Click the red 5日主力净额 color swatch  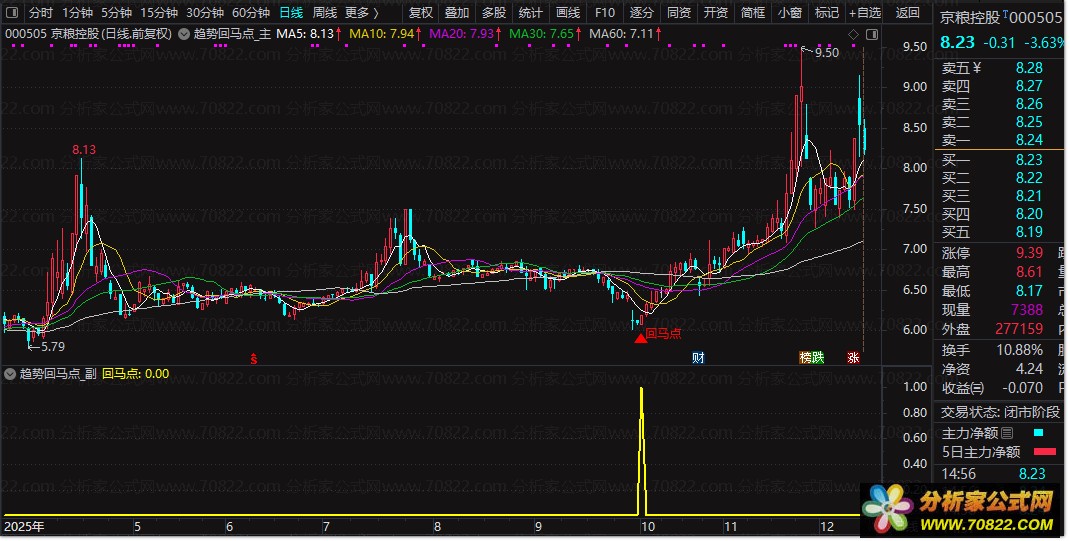pyautogui.click(x=1045, y=452)
